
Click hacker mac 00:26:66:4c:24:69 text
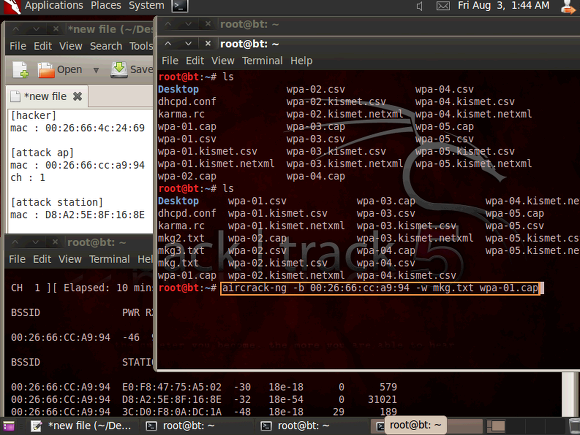[x=77, y=128]
